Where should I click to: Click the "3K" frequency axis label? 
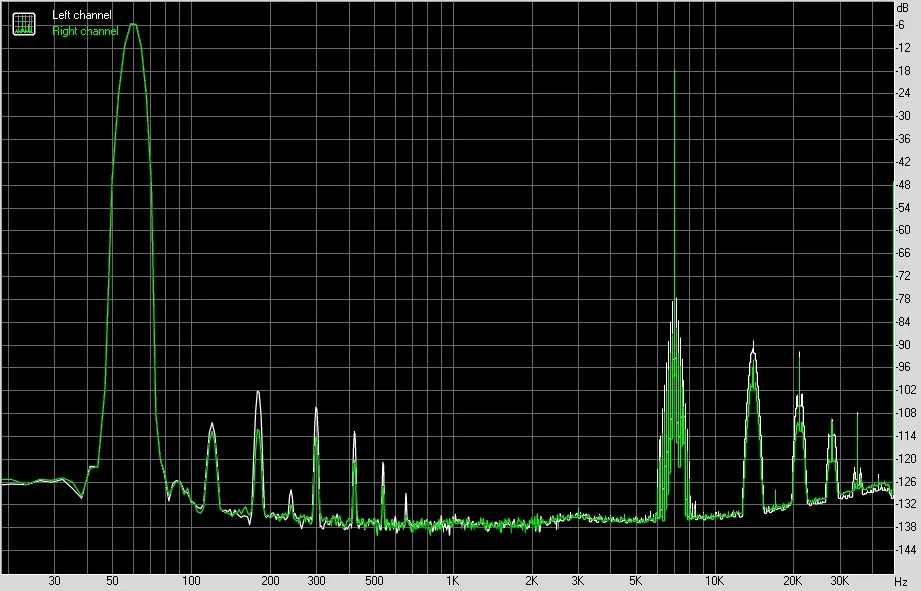577,581
